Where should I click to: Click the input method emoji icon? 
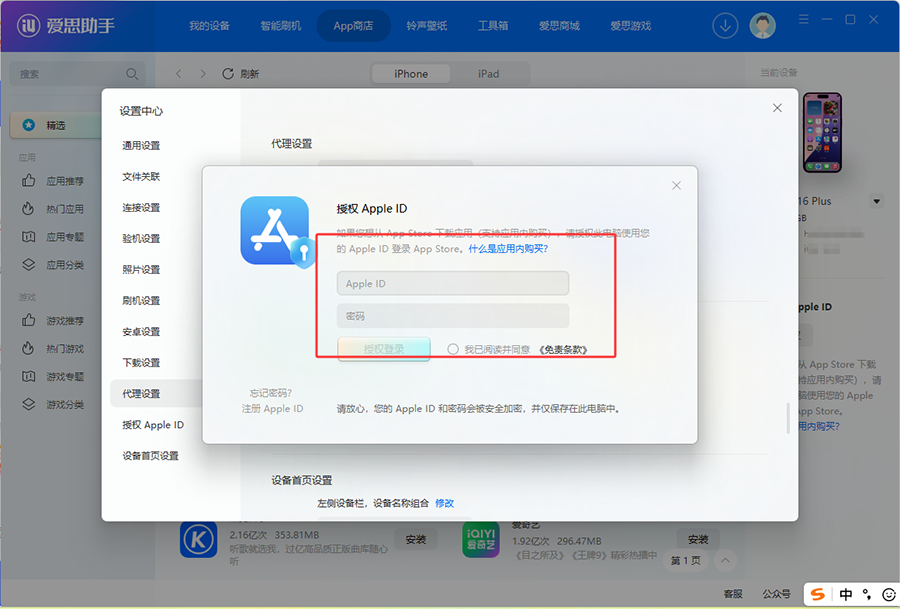[889, 595]
